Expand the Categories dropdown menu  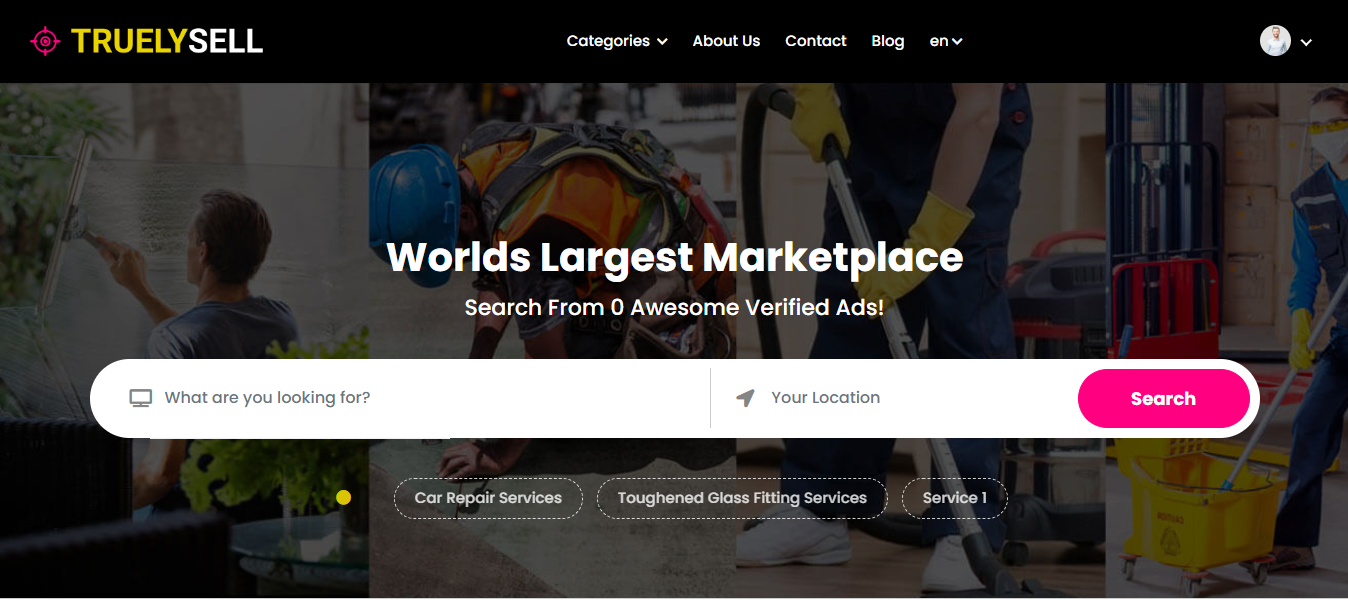617,41
